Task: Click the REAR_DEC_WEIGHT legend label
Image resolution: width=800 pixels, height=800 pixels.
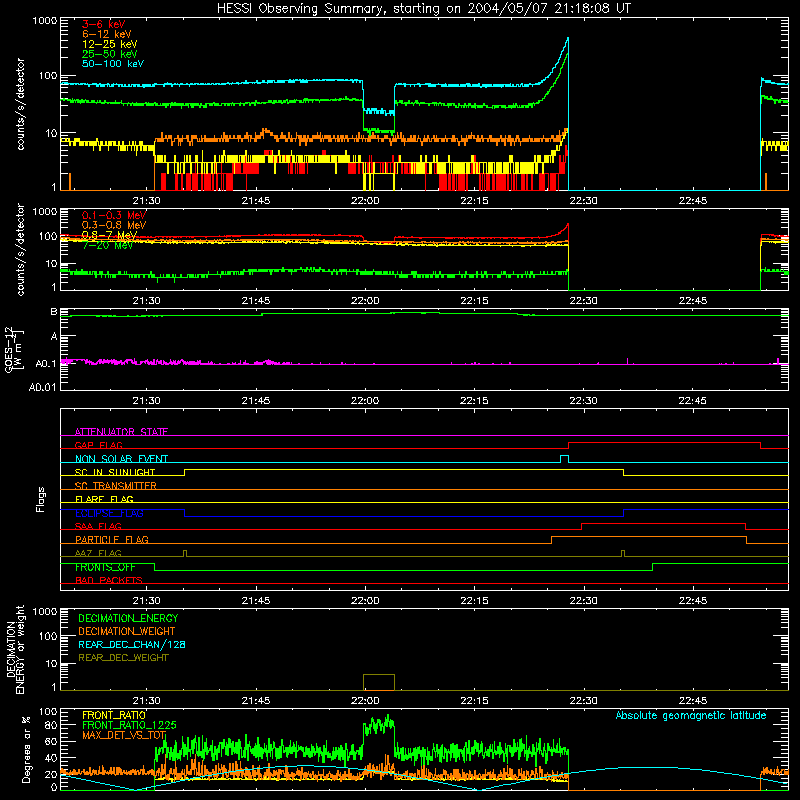Action: click(x=123, y=658)
